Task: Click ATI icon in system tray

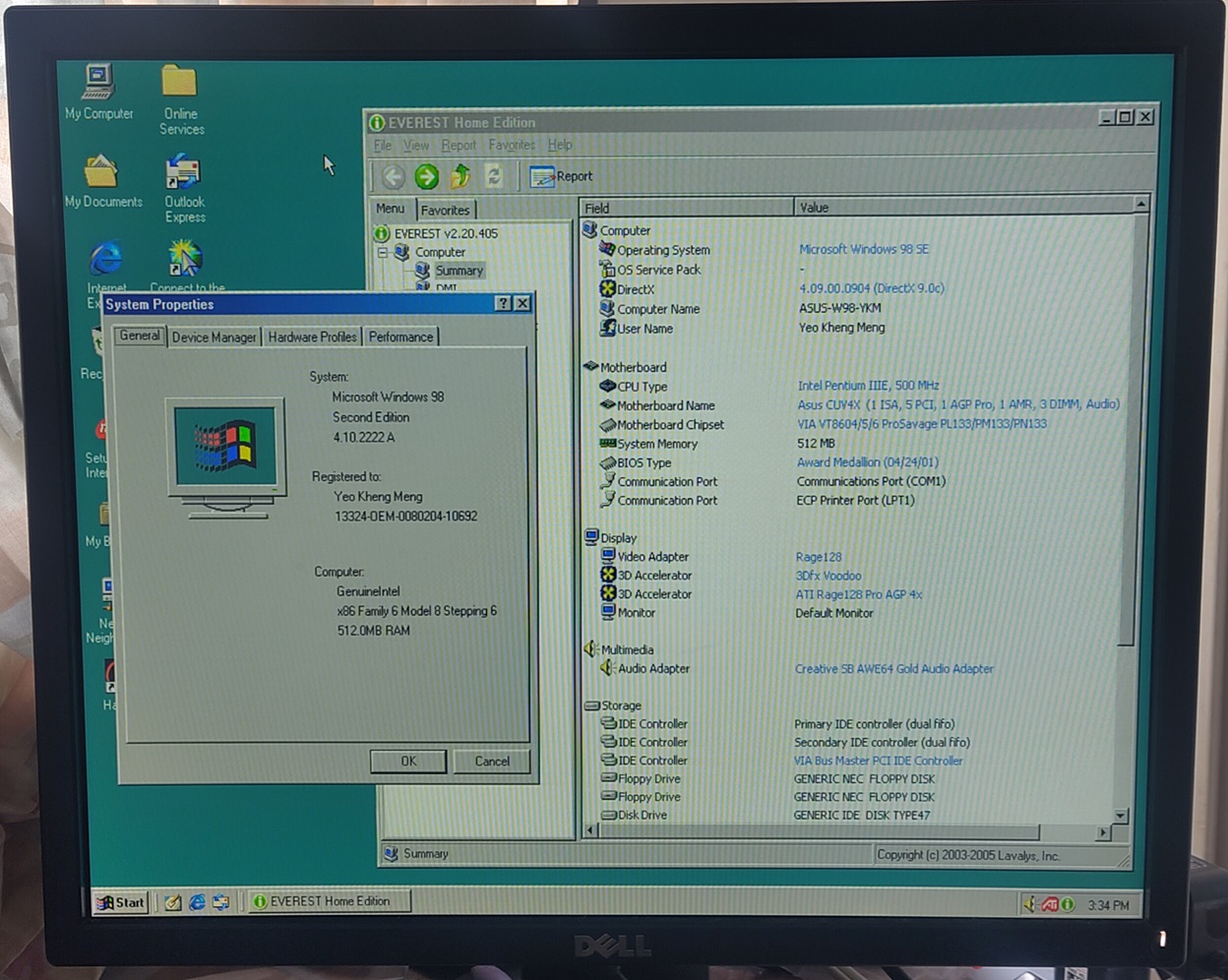Action: tap(1049, 904)
